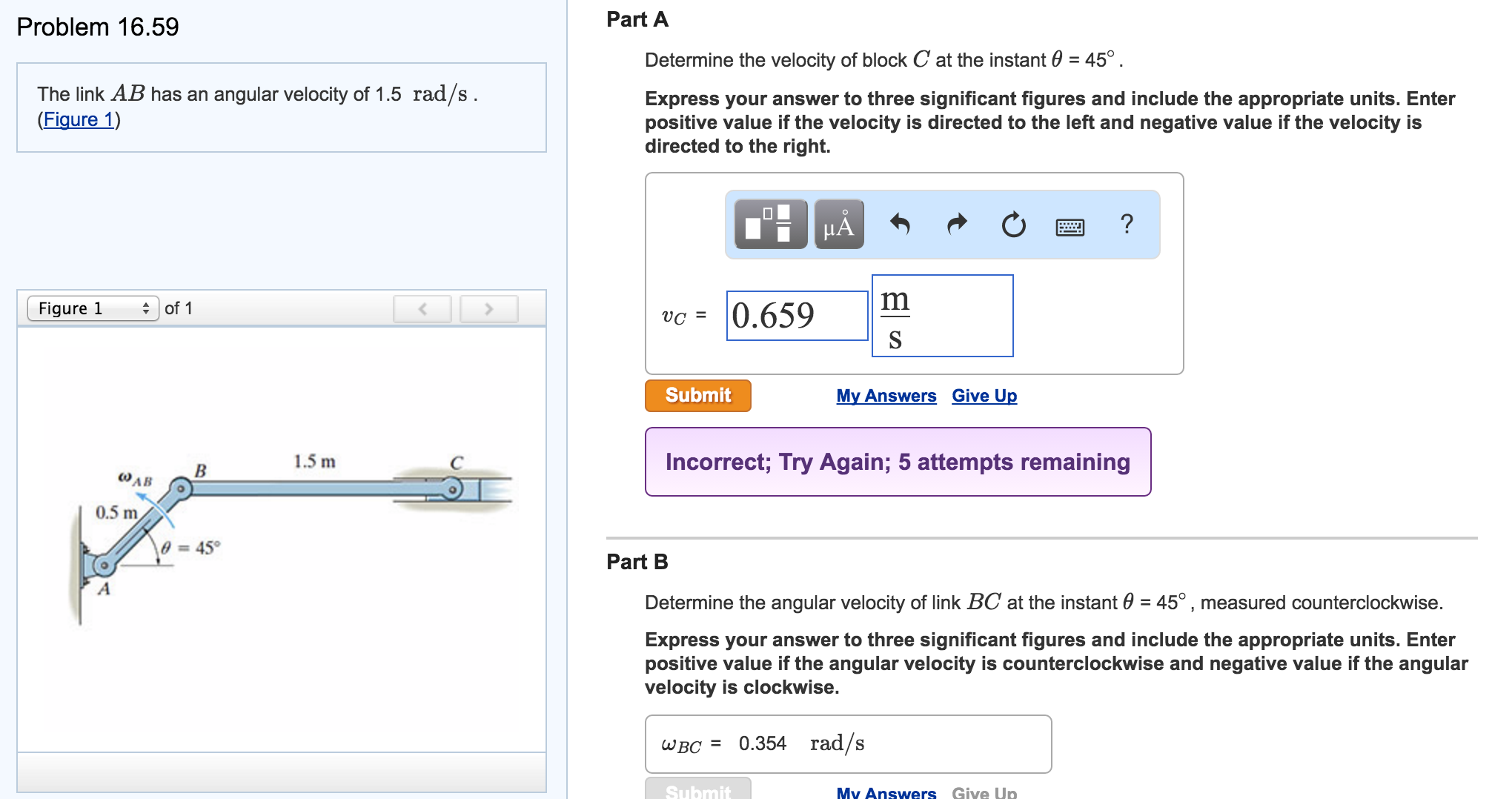This screenshot has width=1512, height=799.
Task: Open the Figure 1 selection dropdown
Action: (92, 308)
